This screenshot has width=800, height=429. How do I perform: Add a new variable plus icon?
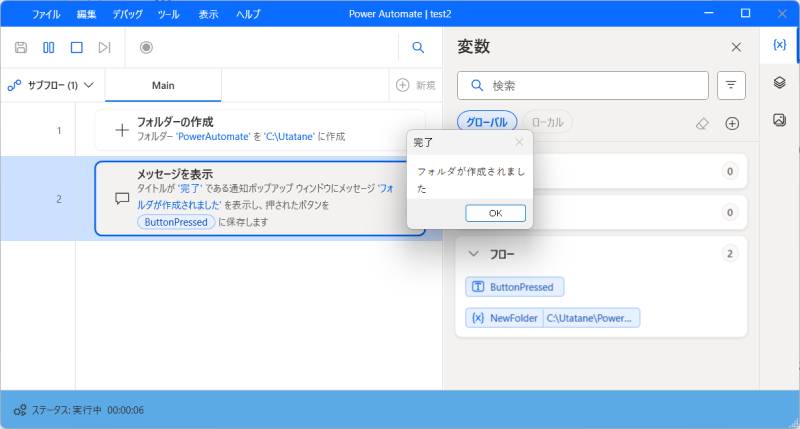(x=732, y=123)
